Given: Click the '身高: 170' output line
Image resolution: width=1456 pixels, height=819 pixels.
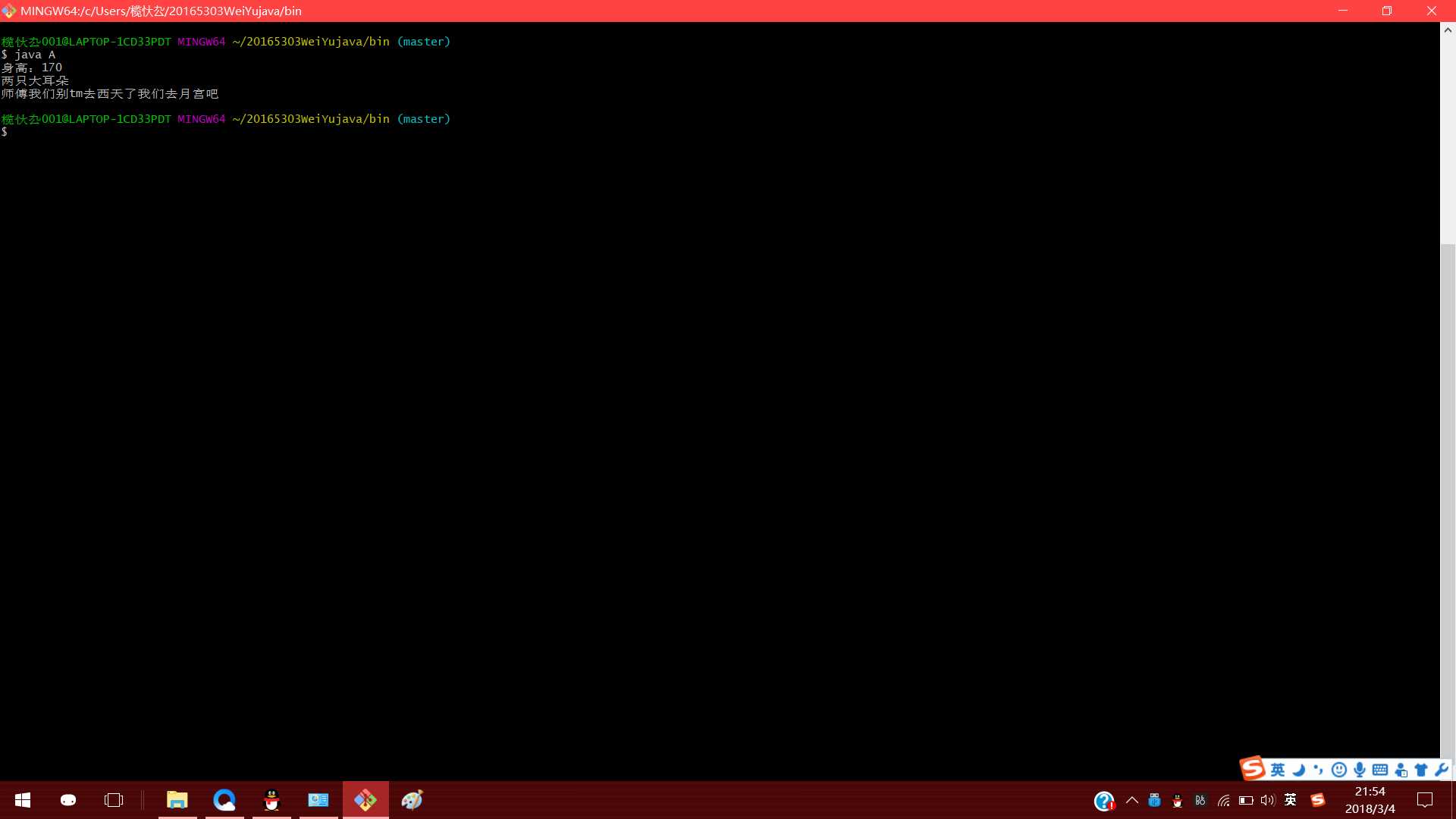Looking at the screenshot, I should pyautogui.click(x=32, y=67).
